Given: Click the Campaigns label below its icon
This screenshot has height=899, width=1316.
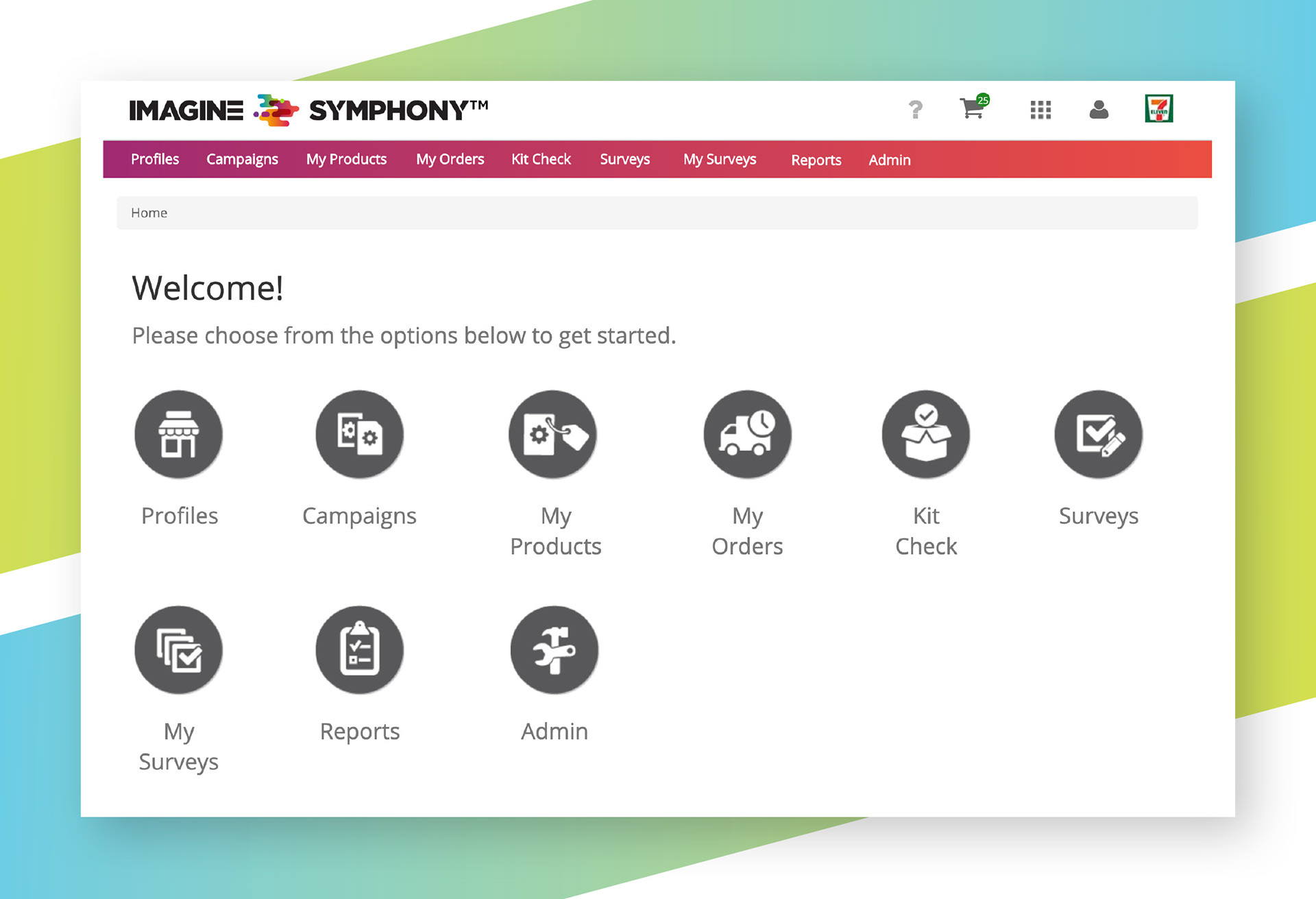Looking at the screenshot, I should (x=359, y=516).
